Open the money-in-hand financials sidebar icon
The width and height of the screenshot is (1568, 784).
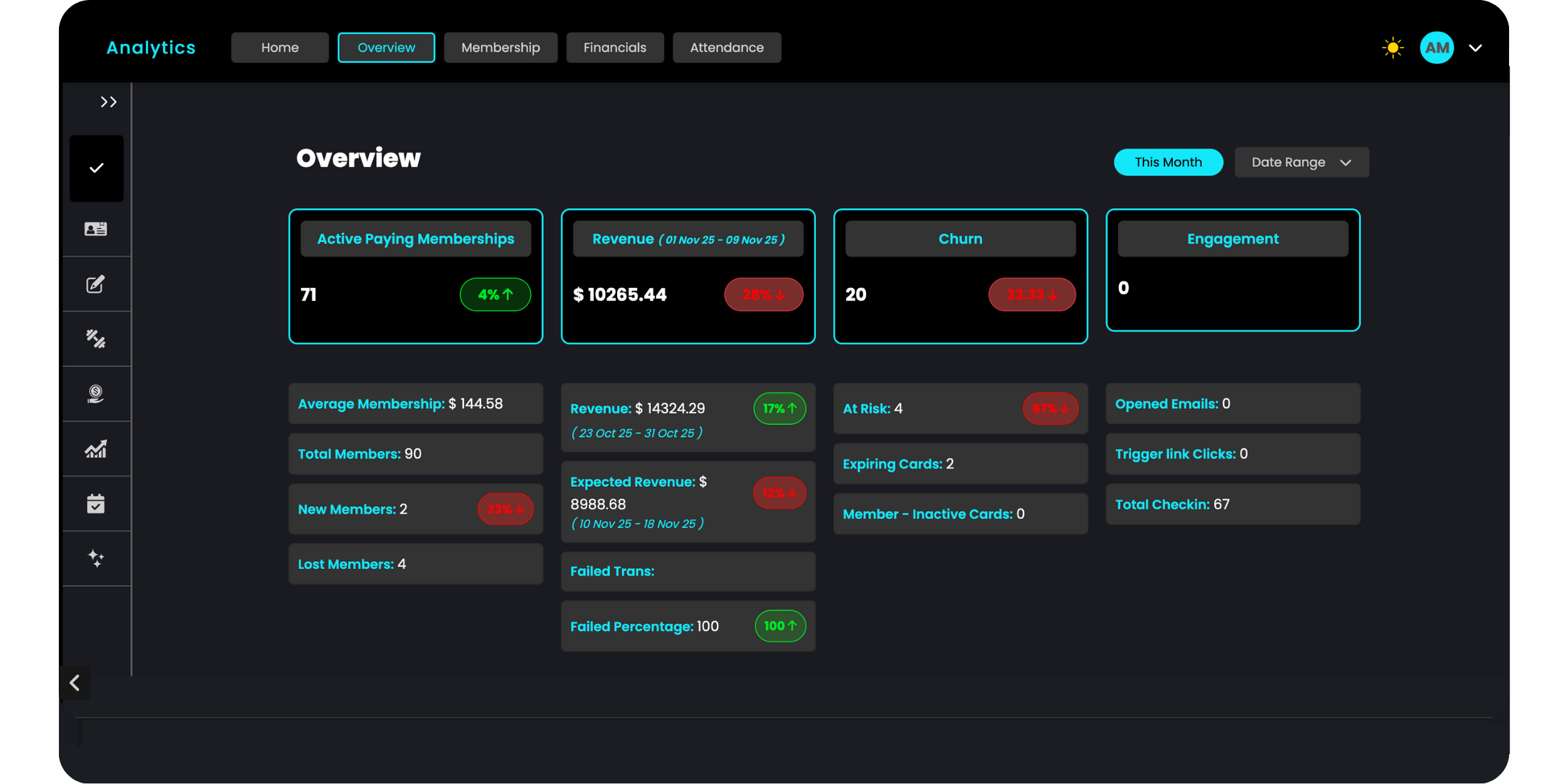96,394
